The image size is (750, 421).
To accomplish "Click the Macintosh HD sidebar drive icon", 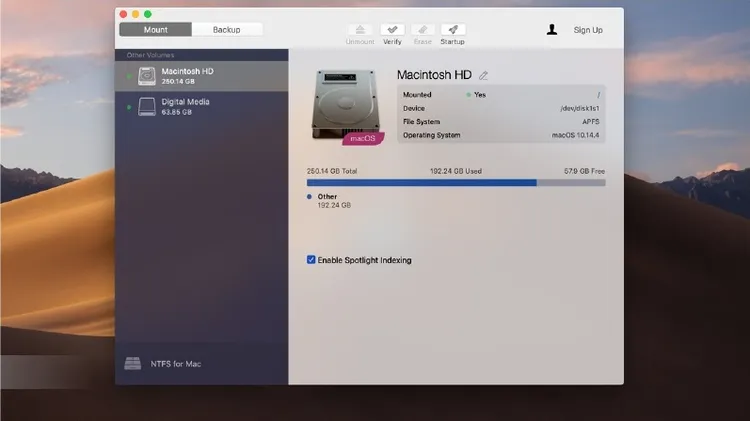I will [147, 76].
